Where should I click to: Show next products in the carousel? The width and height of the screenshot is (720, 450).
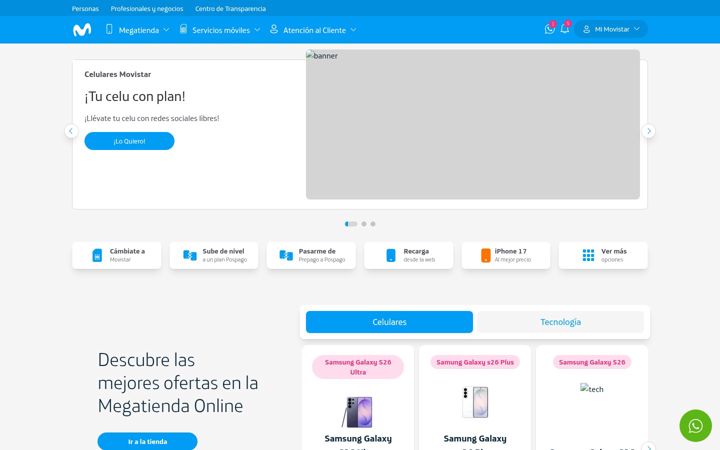[x=648, y=447]
